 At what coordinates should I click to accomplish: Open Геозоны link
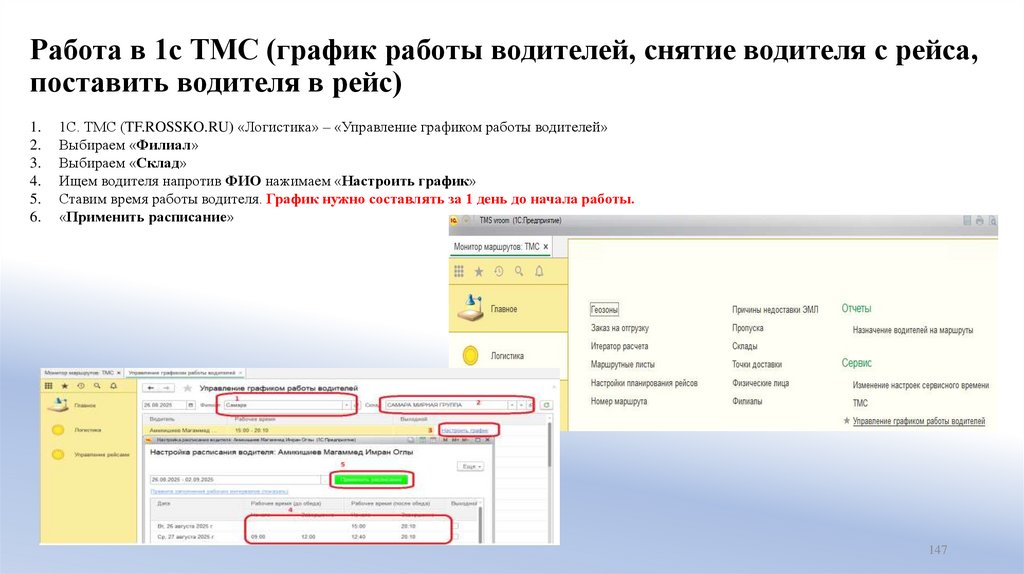[604, 310]
